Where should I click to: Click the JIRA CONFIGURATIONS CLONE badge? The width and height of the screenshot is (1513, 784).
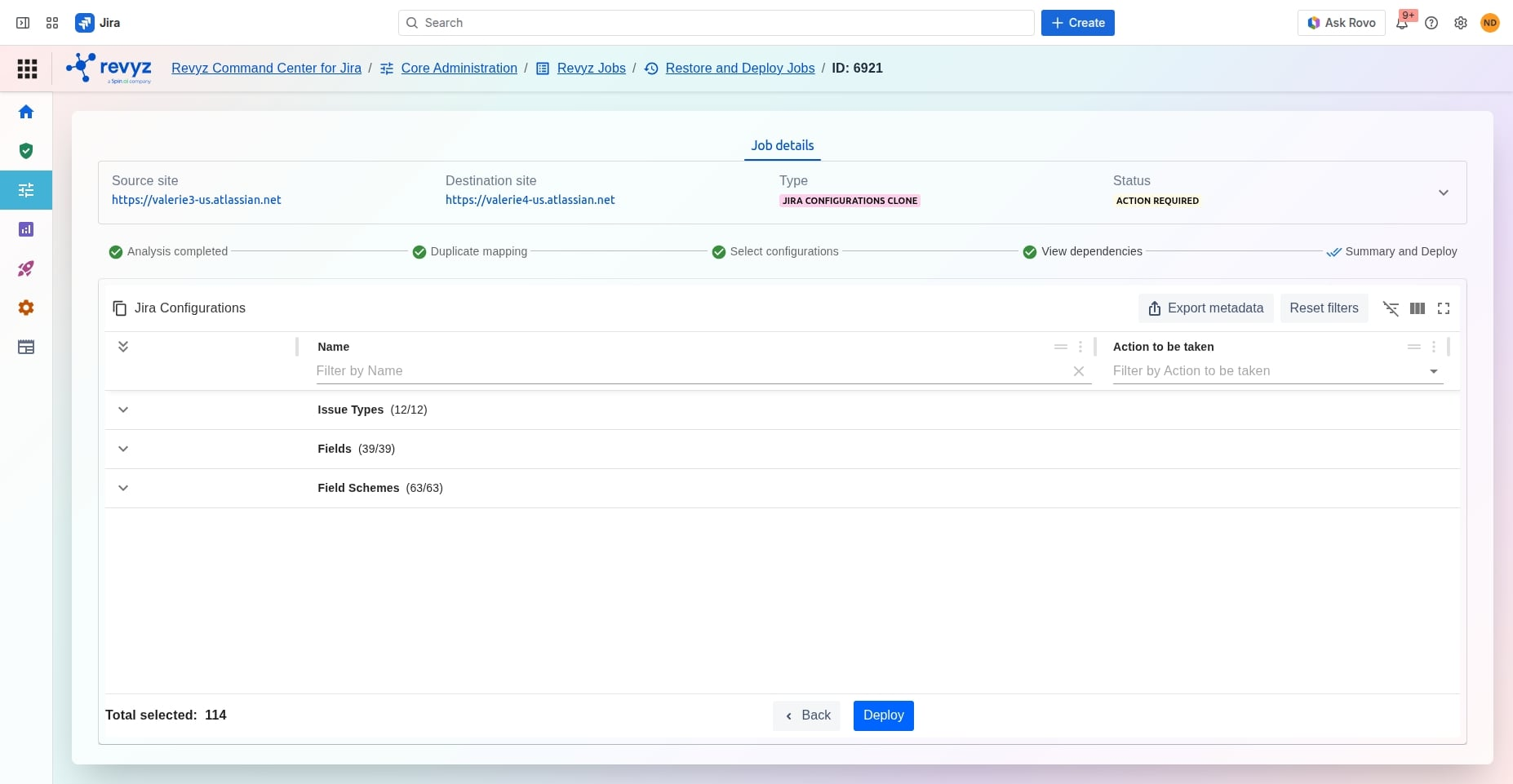pyautogui.click(x=850, y=201)
